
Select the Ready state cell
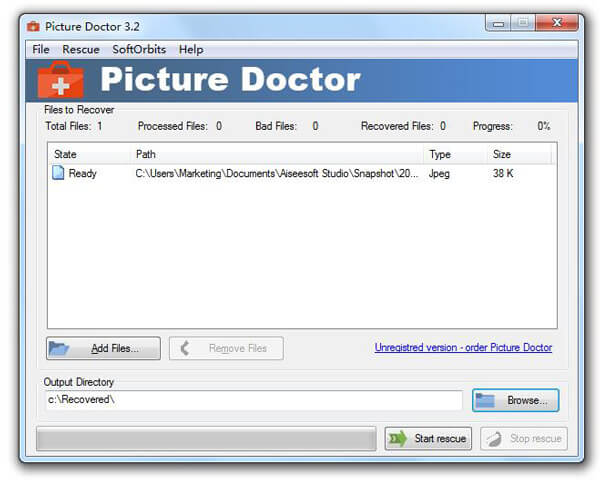[82, 173]
